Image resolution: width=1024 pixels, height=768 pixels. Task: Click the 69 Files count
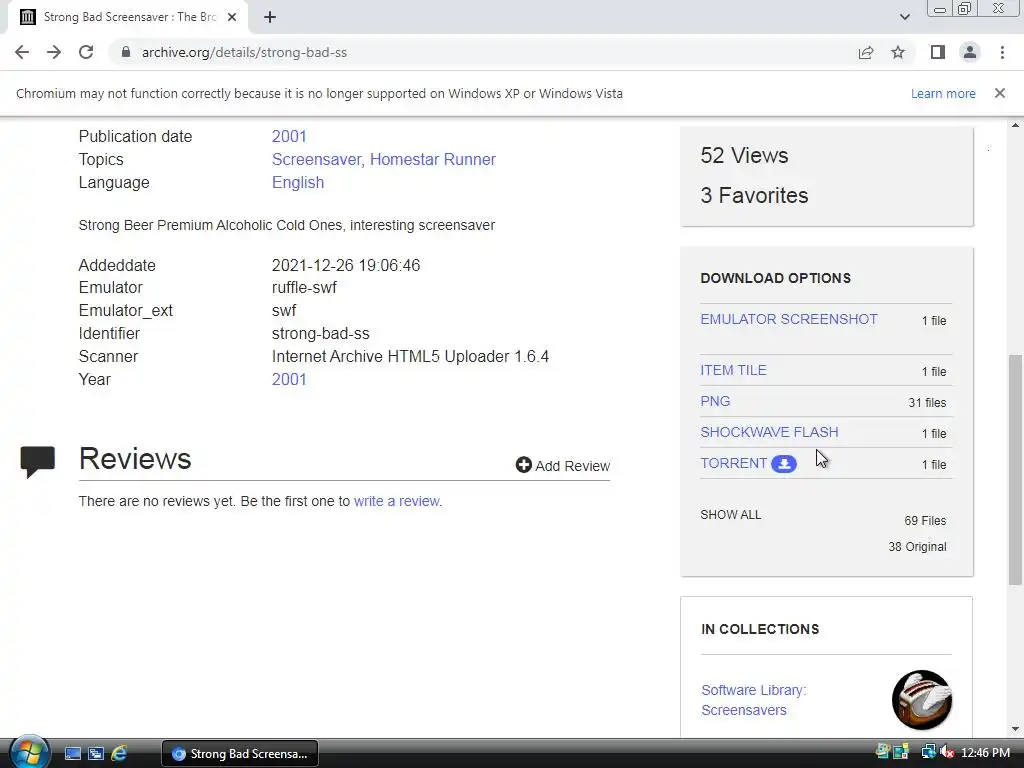tap(925, 520)
